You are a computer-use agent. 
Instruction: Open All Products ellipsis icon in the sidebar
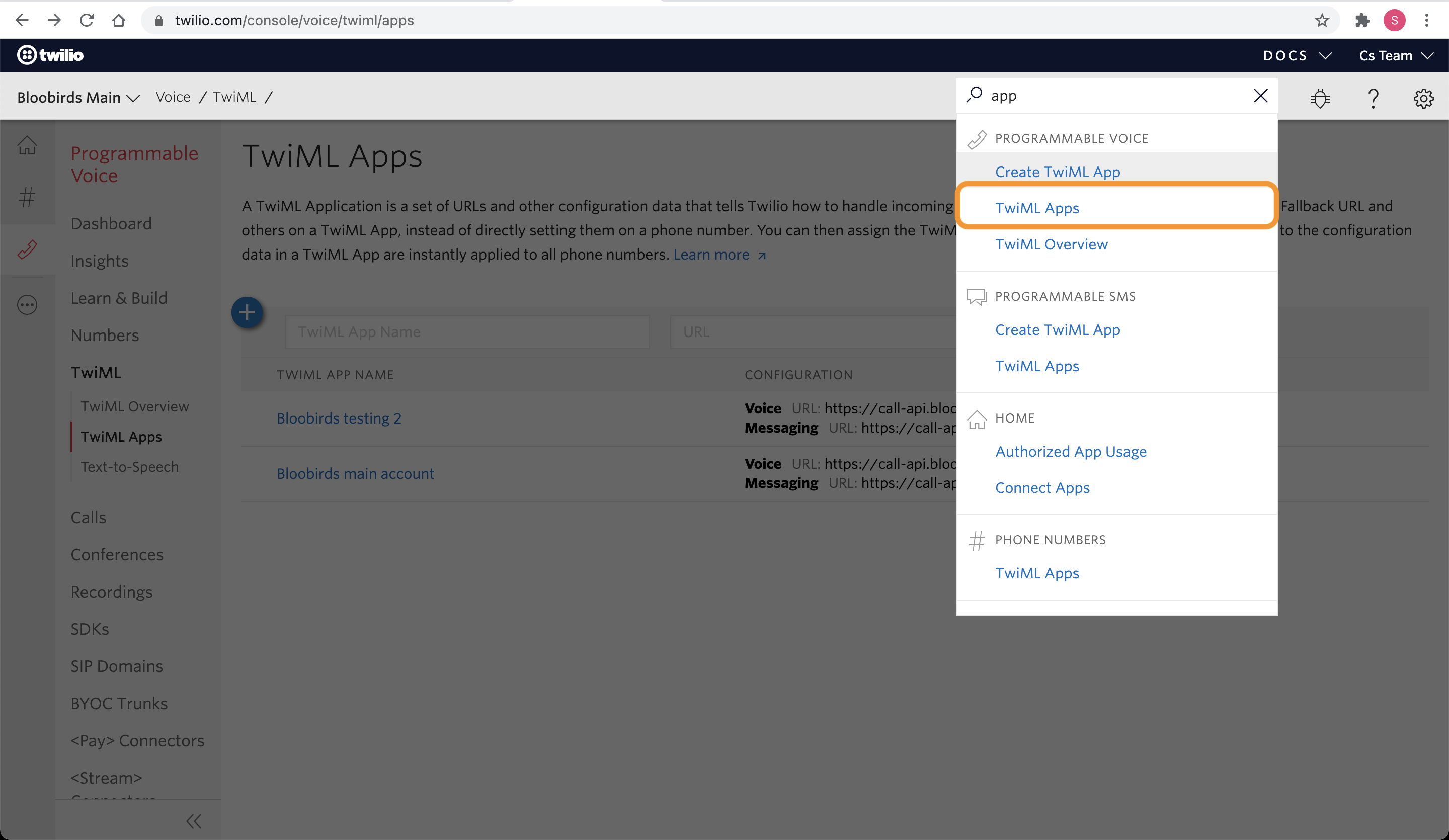pos(27,305)
